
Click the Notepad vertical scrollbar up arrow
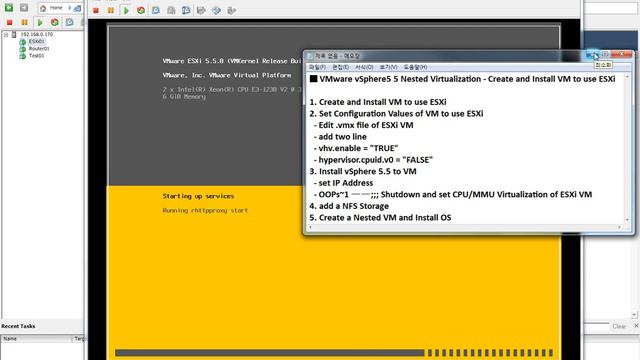pyautogui.click(x=627, y=77)
